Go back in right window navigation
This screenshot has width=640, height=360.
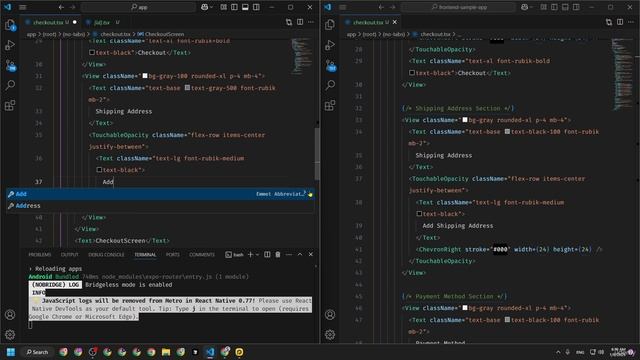(x=381, y=7)
